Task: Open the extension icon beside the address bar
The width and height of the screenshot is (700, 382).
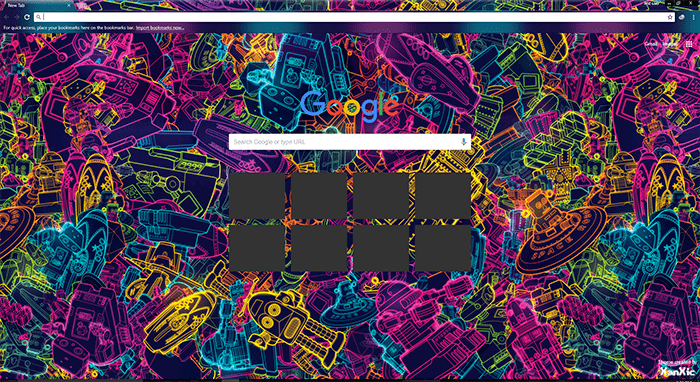Action: point(682,17)
